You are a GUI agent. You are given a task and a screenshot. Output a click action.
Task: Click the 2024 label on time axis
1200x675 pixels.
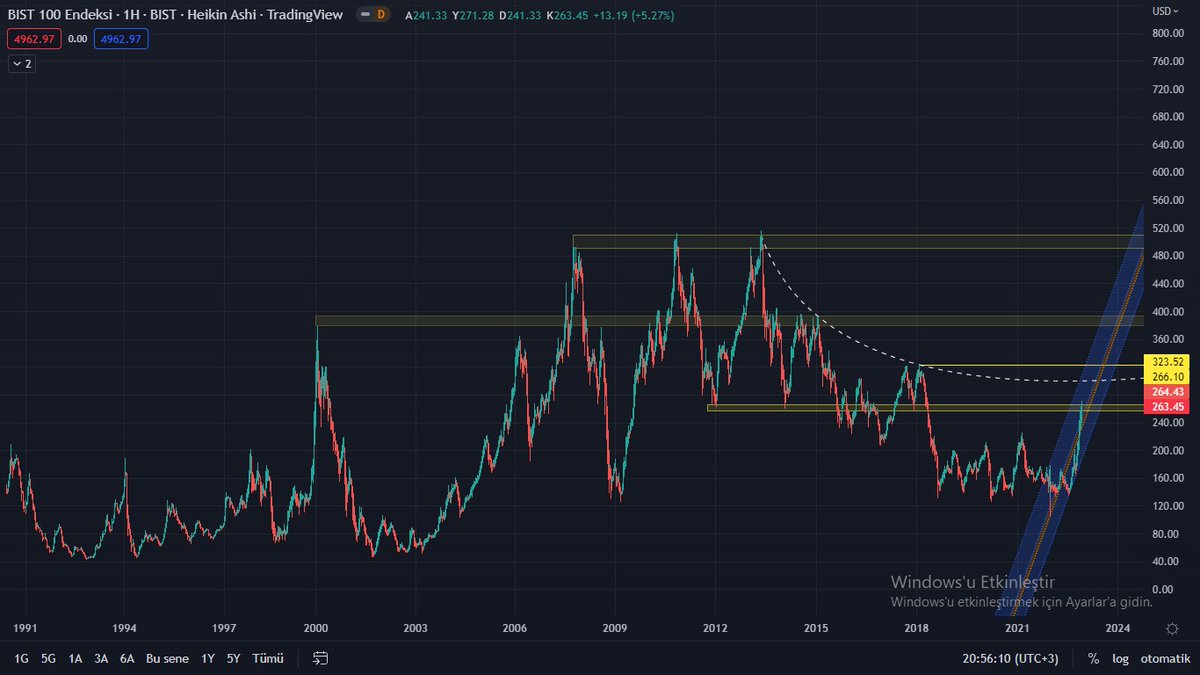tap(1118, 628)
